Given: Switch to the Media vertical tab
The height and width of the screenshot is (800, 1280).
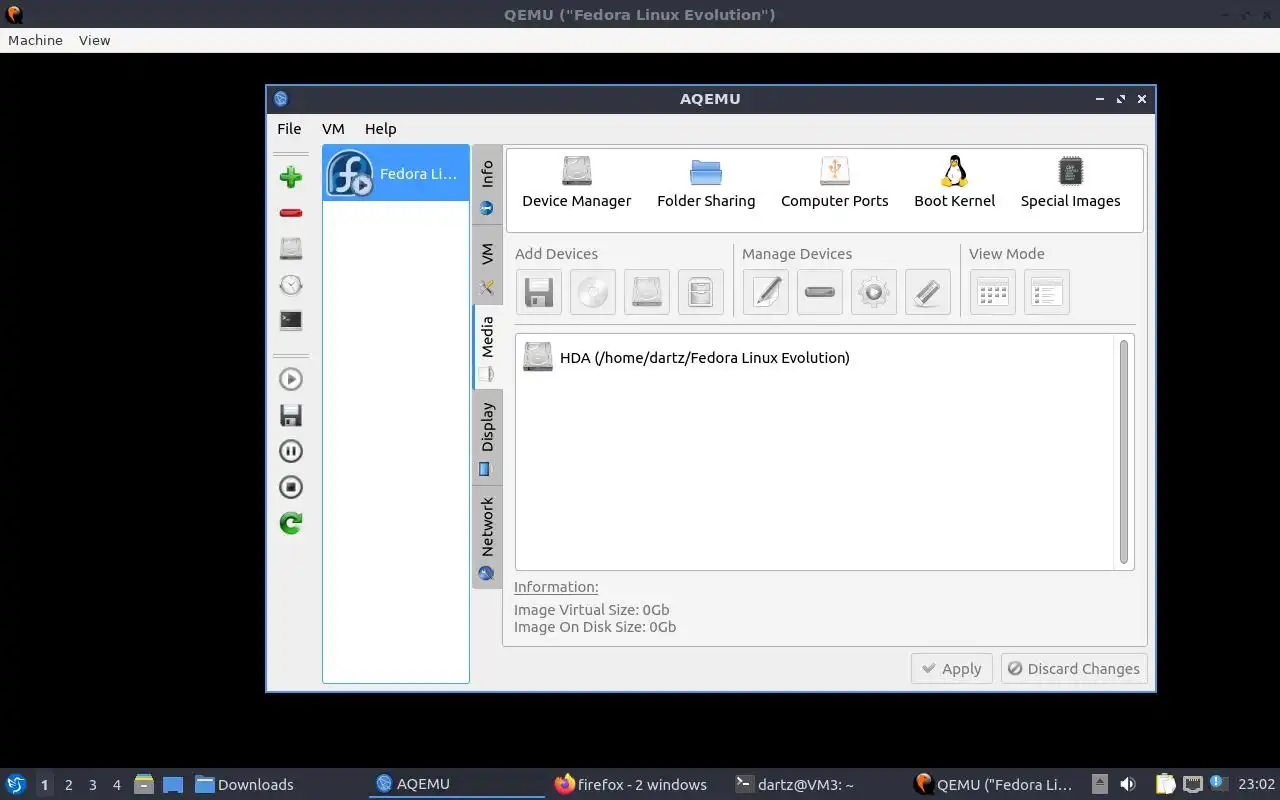Looking at the screenshot, I should (x=487, y=347).
